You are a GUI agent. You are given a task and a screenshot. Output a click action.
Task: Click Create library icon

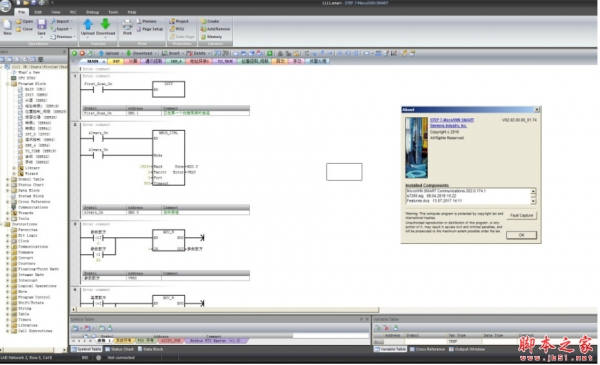[210, 21]
